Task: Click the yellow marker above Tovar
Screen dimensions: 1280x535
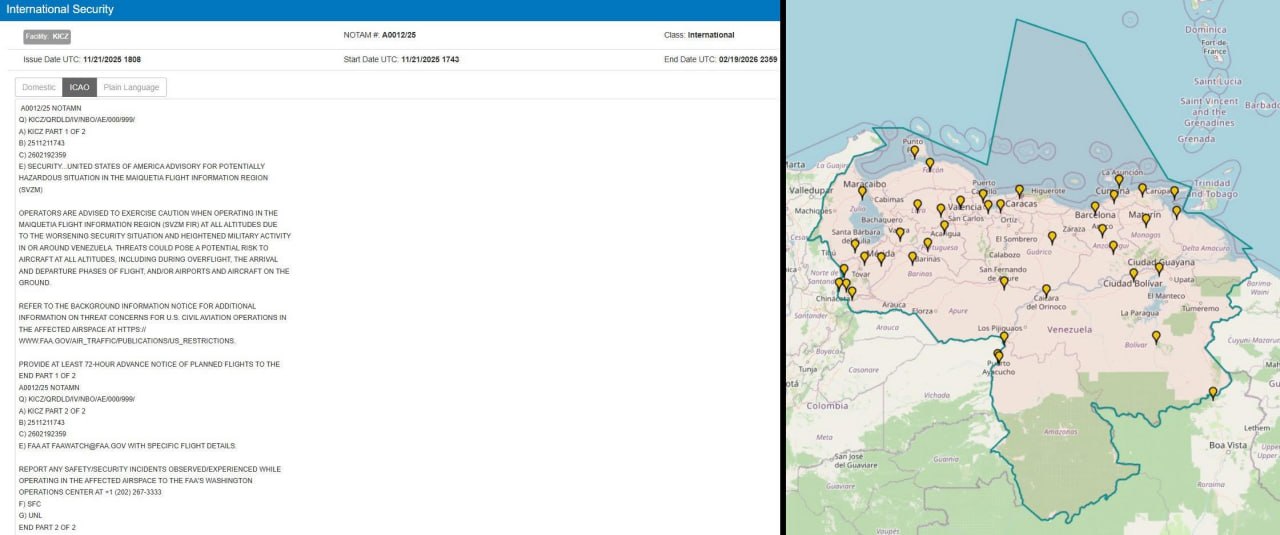Action: pos(865,257)
